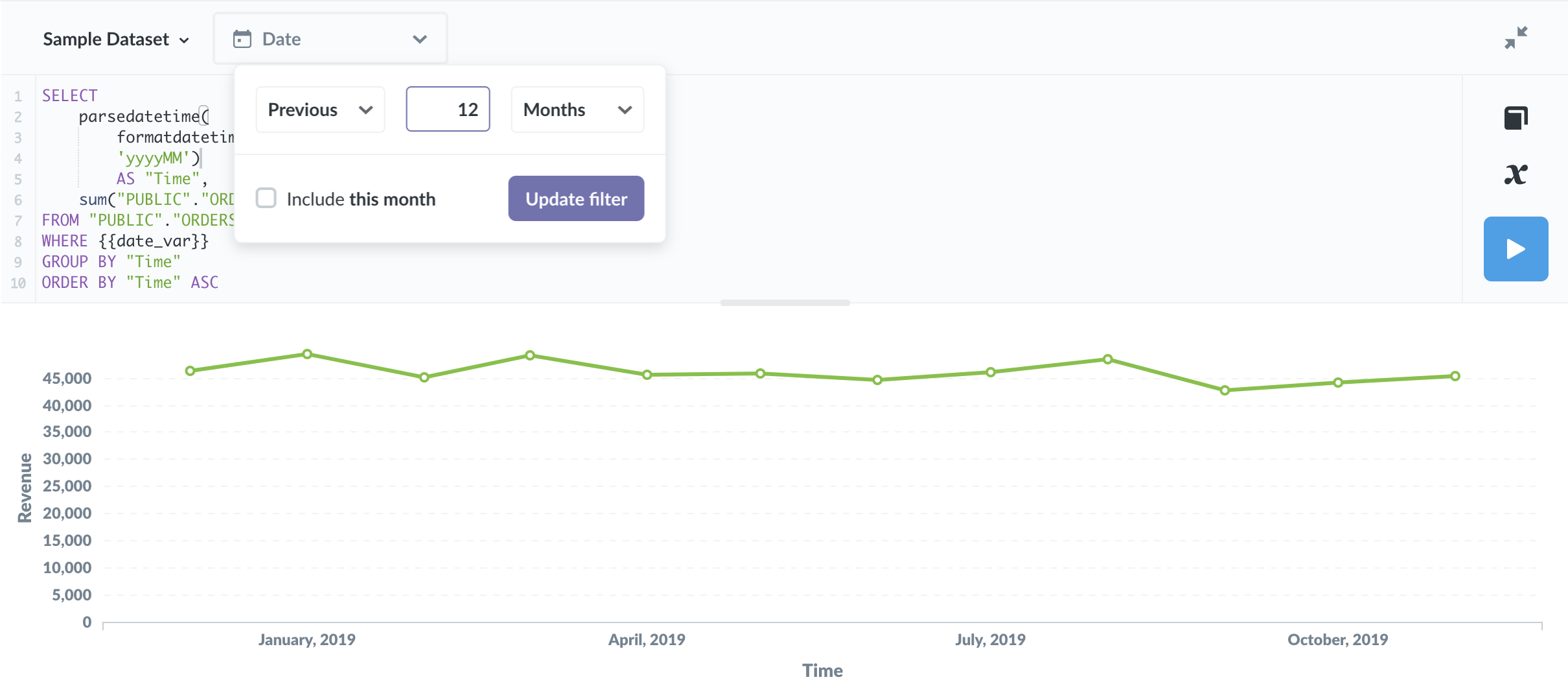Click the ORDER BY "Time" ASC code line
The image size is (1568, 686).
130,283
